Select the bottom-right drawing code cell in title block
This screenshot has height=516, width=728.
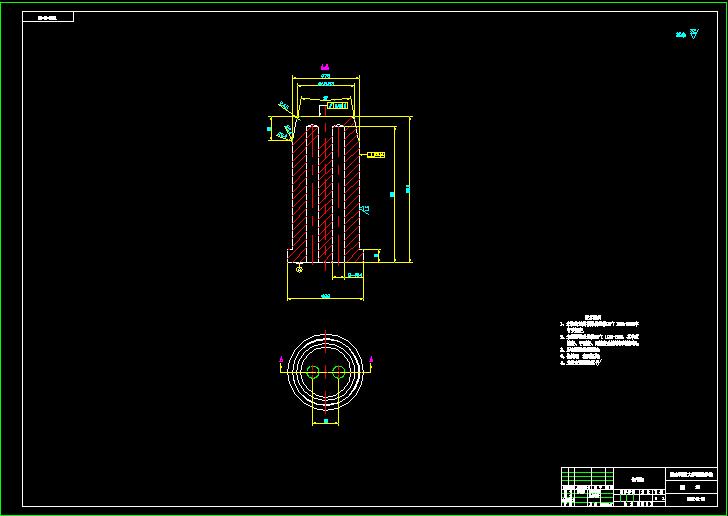point(691,500)
